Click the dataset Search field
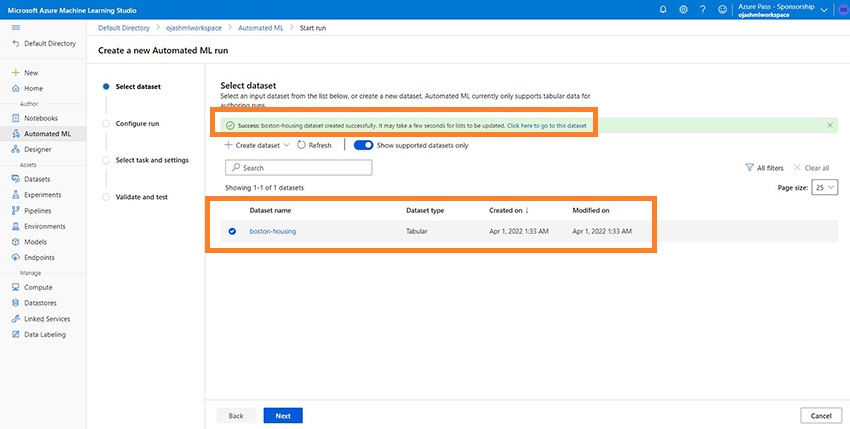The width and height of the screenshot is (850, 429). coord(298,168)
